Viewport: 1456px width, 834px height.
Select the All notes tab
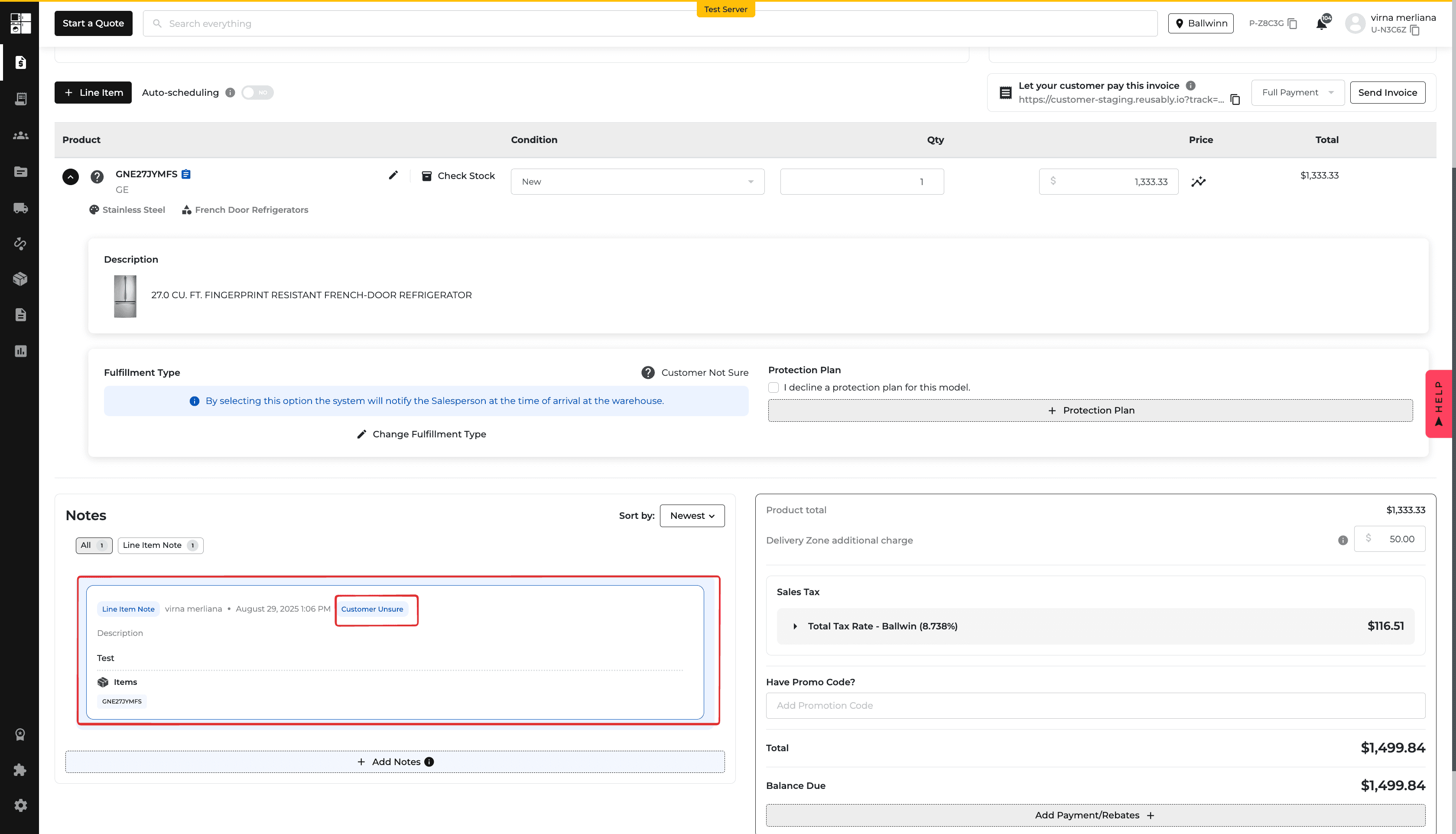[x=94, y=545]
